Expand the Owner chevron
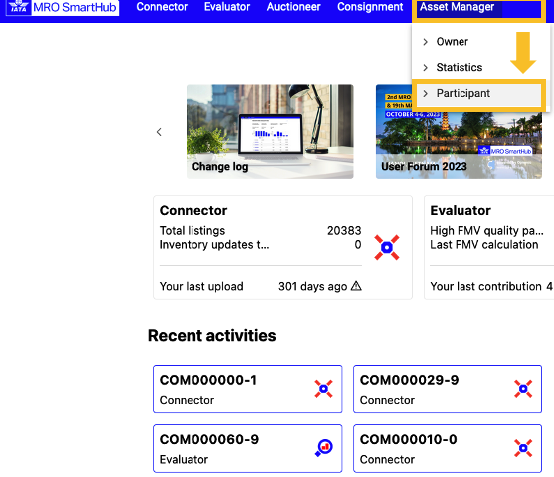Screen dimensions: 554x477 click(x=425, y=42)
